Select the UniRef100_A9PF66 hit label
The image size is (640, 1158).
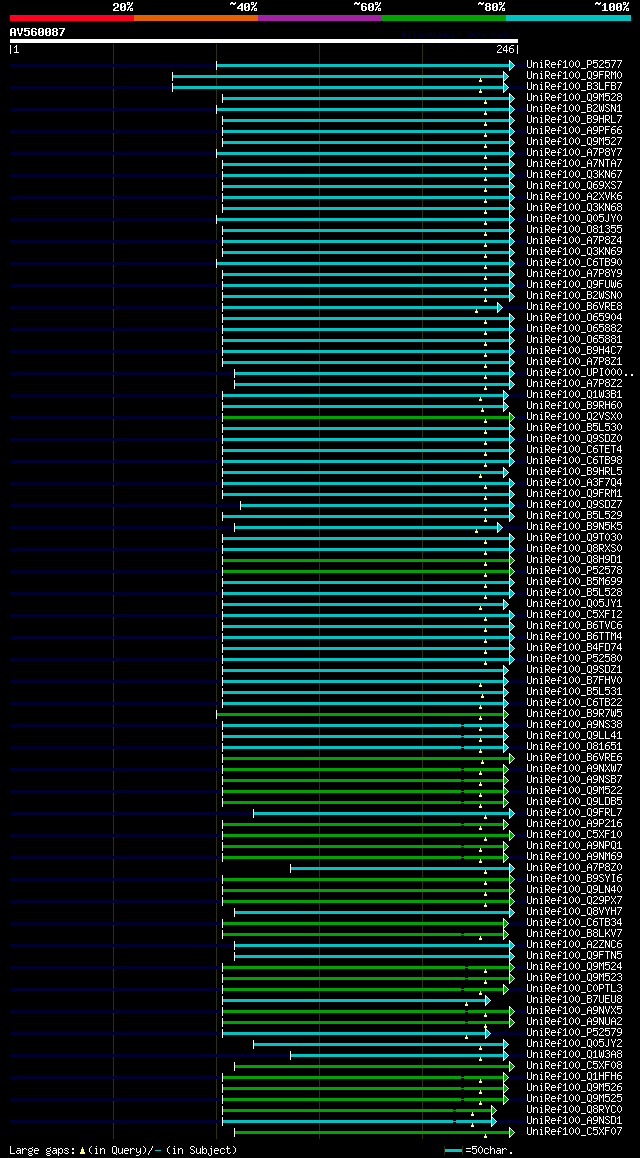tap(574, 130)
